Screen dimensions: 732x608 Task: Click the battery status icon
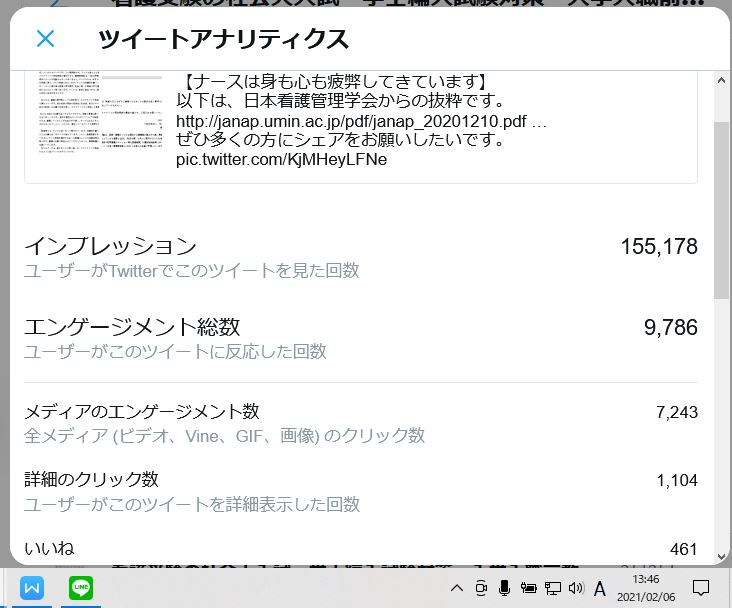[x=528, y=588]
